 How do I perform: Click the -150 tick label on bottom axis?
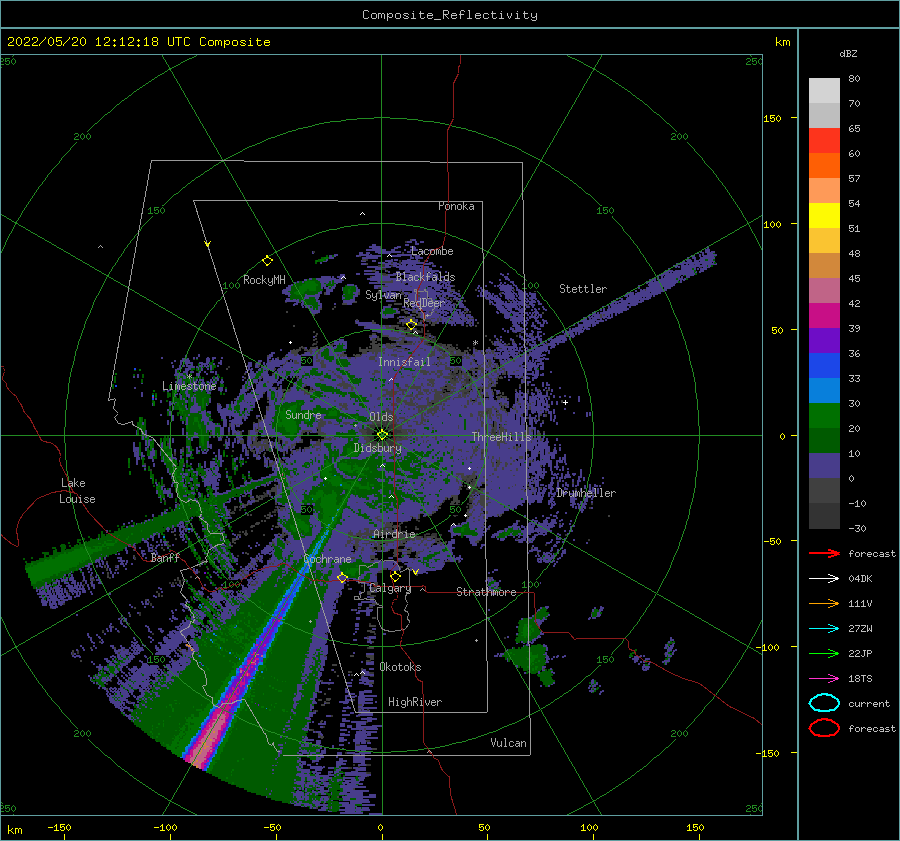pyautogui.click(x=59, y=827)
